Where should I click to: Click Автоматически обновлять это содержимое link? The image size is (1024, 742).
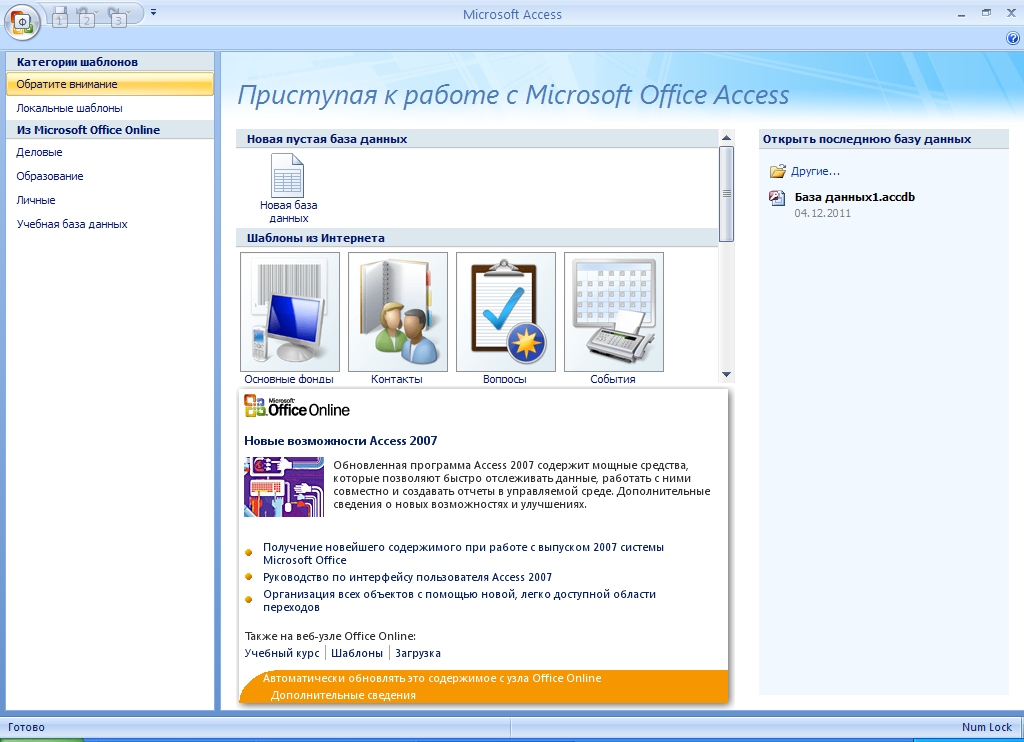432,678
